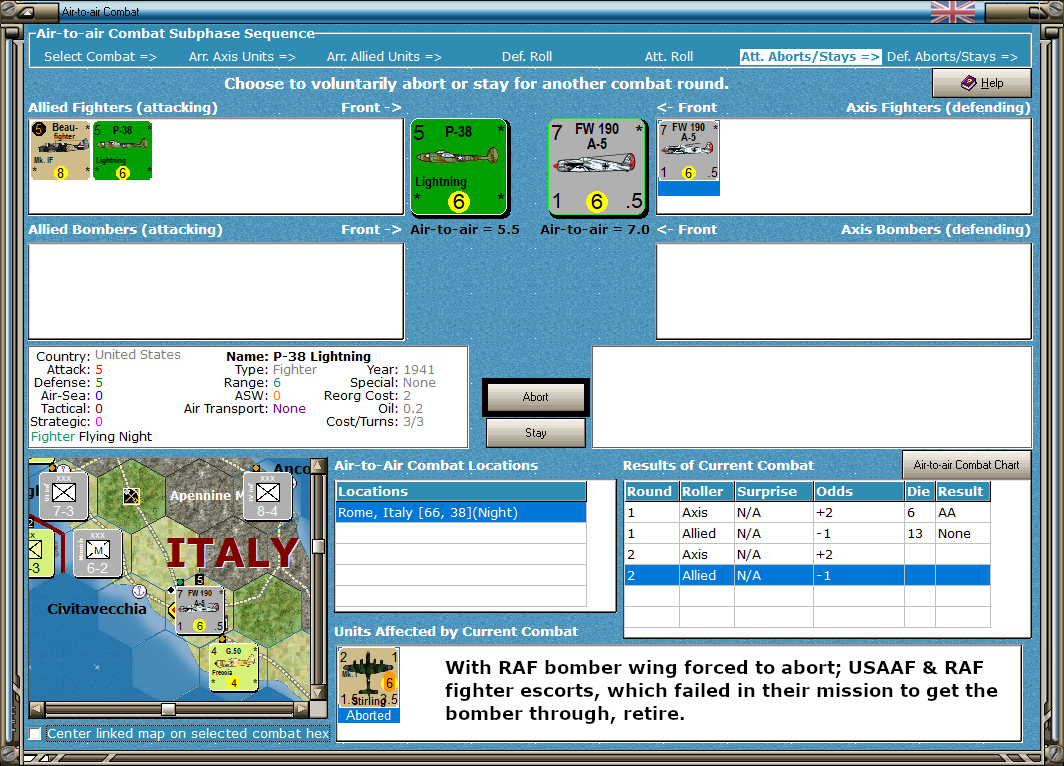This screenshot has height=766, width=1064.
Task: Click the Abort button
Action: tap(535, 397)
